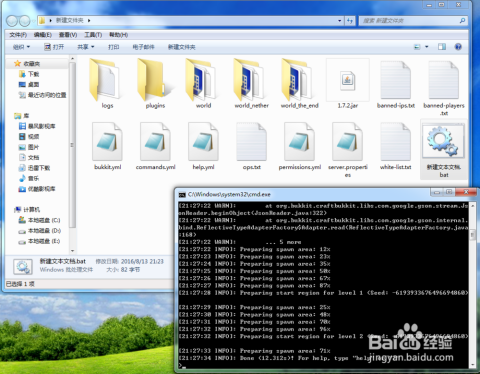Screen dimensions: 480x374
Task: Click the Explorer back navigation button
Action: point(12,21)
